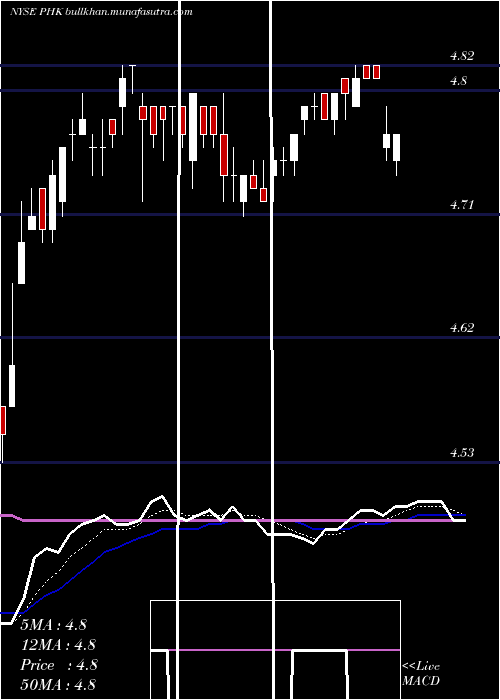Image resolution: width=500 pixels, height=700 pixels.
Task: Click the NYSE PHK bullkhan.munafasutra.com title text
Action: [x=101, y=12]
